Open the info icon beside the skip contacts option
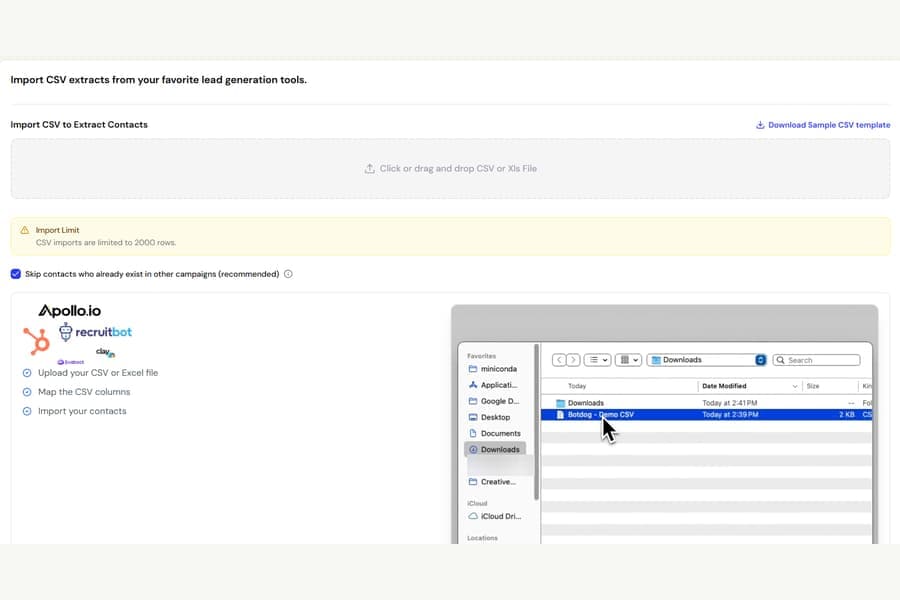This screenshot has height=600, width=900. pos(288,274)
